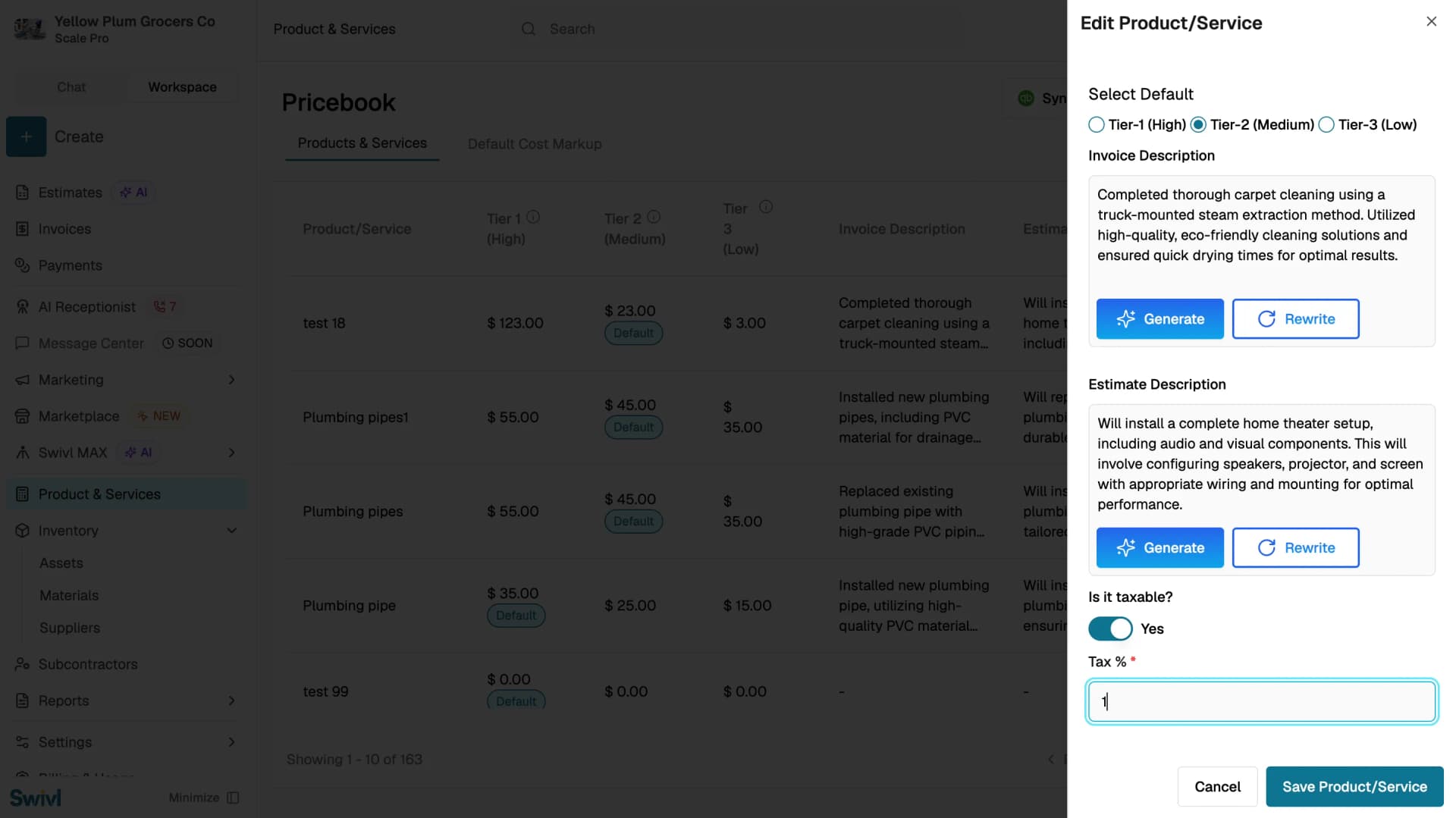Expand the Swivl MAX submenu
The height and width of the screenshot is (818, 1456).
pos(232,453)
